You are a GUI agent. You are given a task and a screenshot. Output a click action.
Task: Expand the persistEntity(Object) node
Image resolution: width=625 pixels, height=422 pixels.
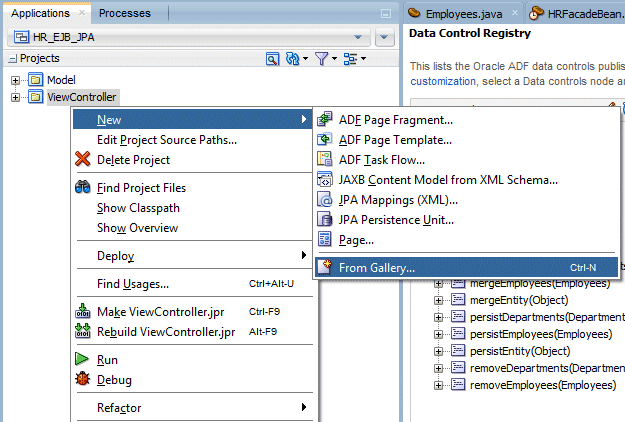pyautogui.click(x=438, y=351)
